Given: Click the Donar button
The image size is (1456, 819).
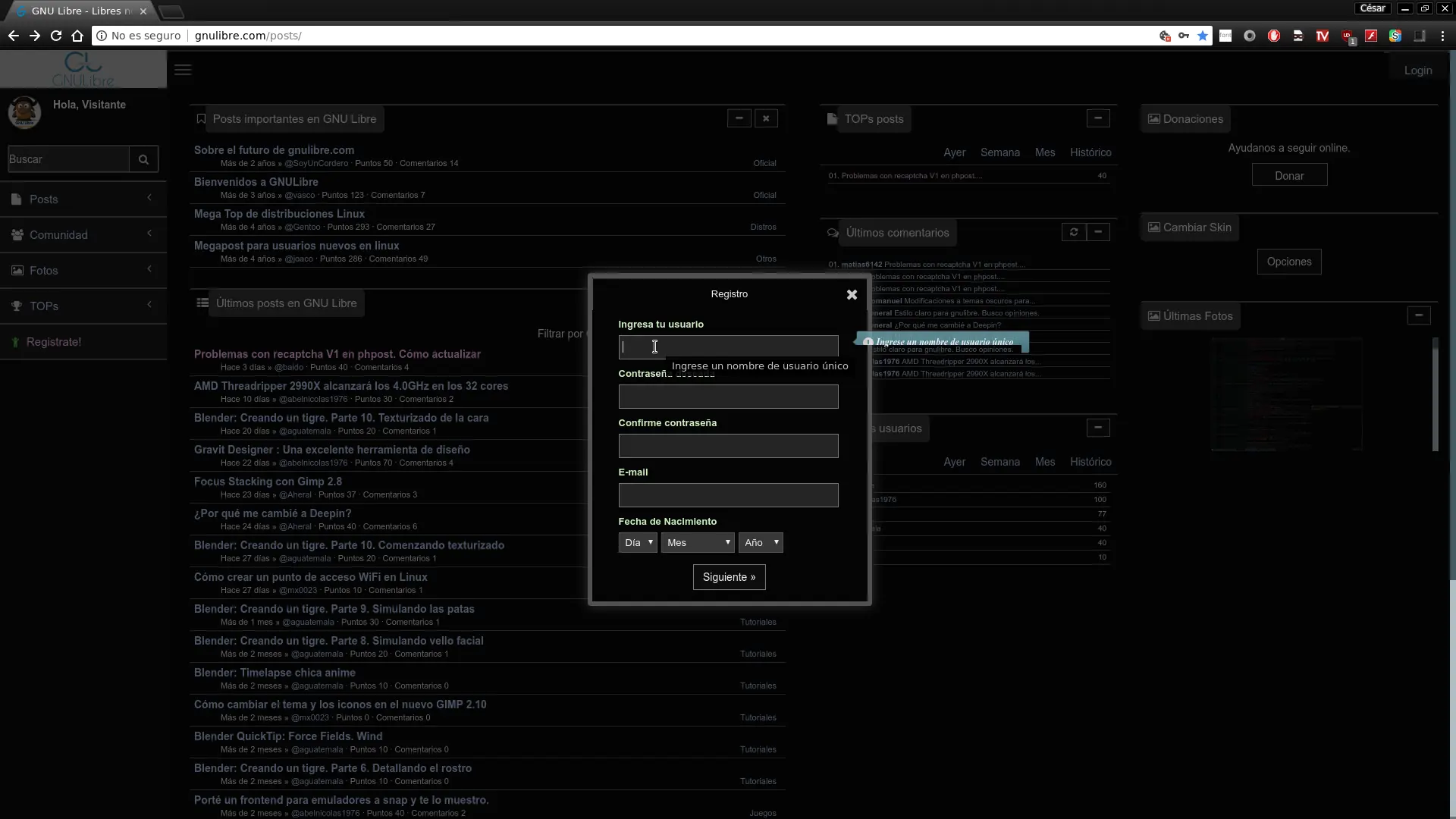Looking at the screenshot, I should (x=1289, y=175).
